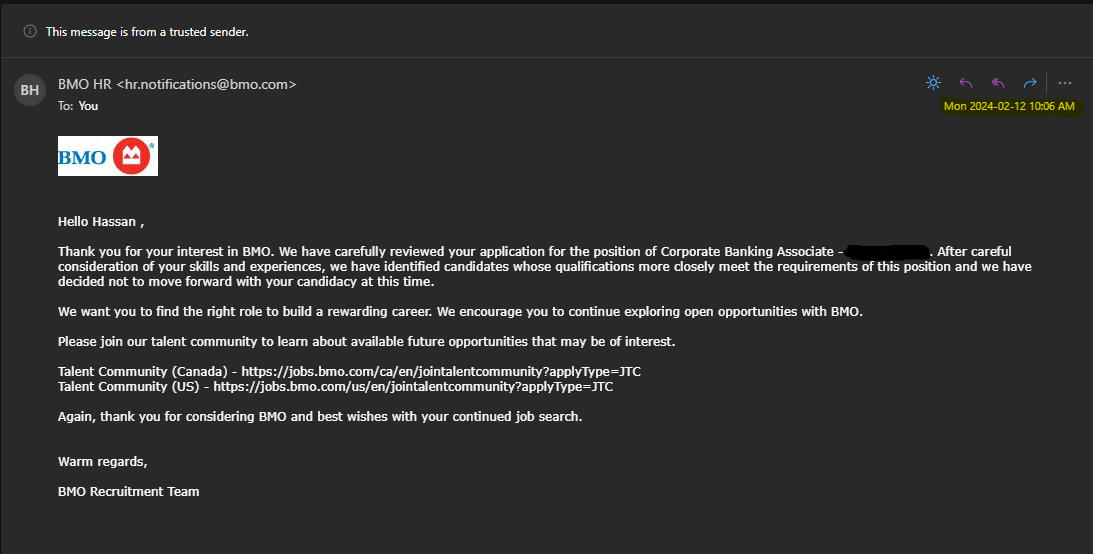Toggle light mode with the sun icon
Viewport: 1093px width, 554px height.
[x=933, y=83]
